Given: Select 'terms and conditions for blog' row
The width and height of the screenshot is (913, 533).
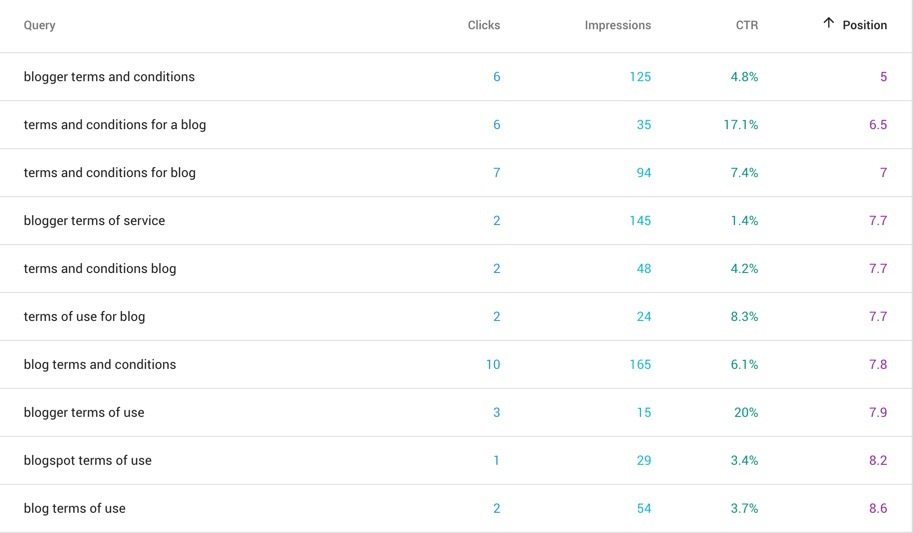Looking at the screenshot, I should pos(456,172).
